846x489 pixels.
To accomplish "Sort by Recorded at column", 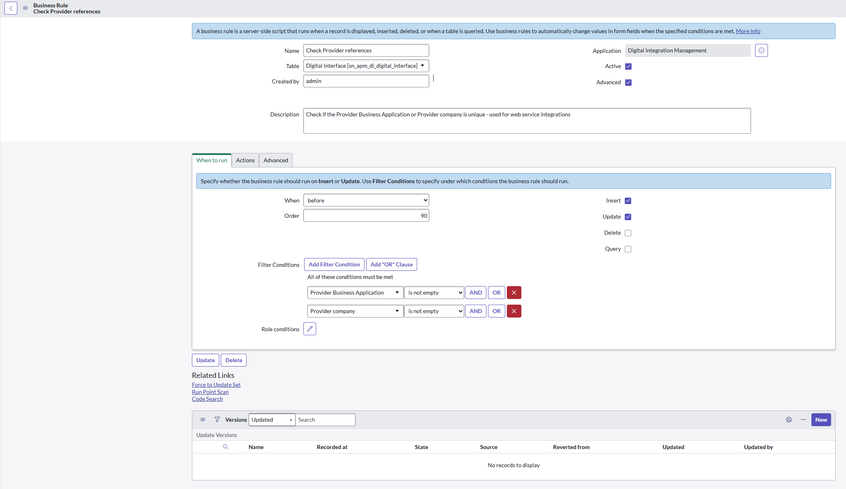I will (332, 447).
